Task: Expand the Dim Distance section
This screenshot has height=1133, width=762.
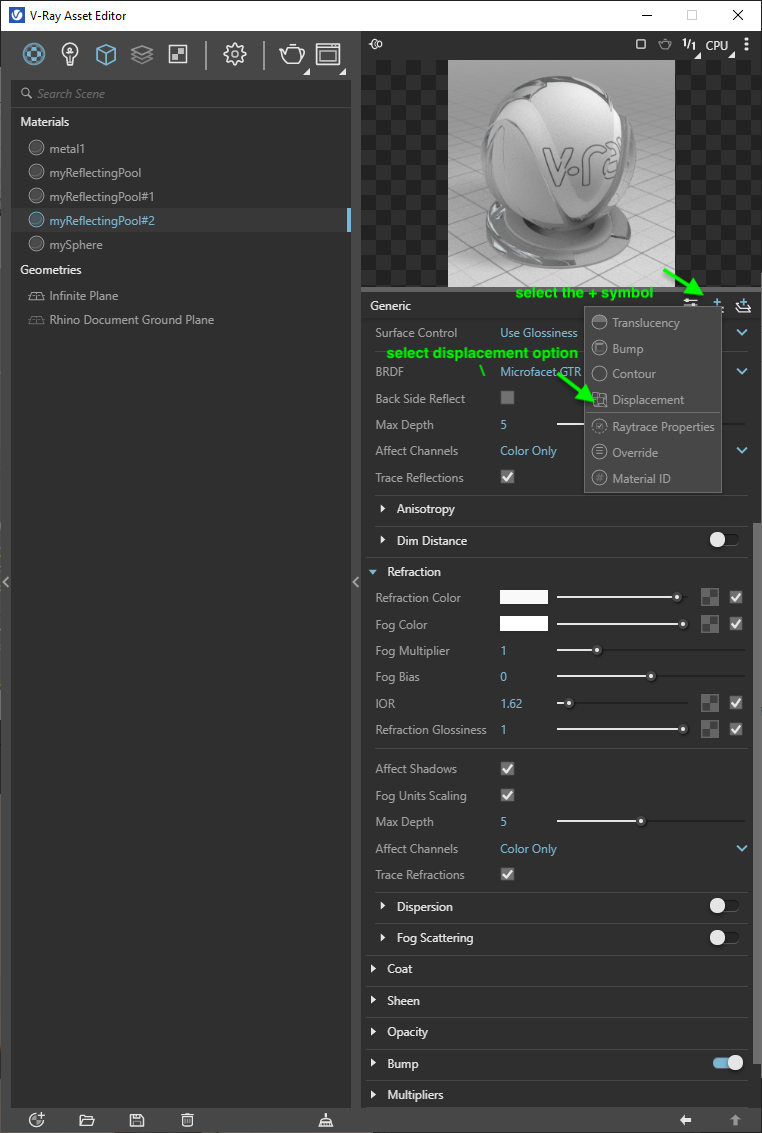Action: (x=383, y=540)
